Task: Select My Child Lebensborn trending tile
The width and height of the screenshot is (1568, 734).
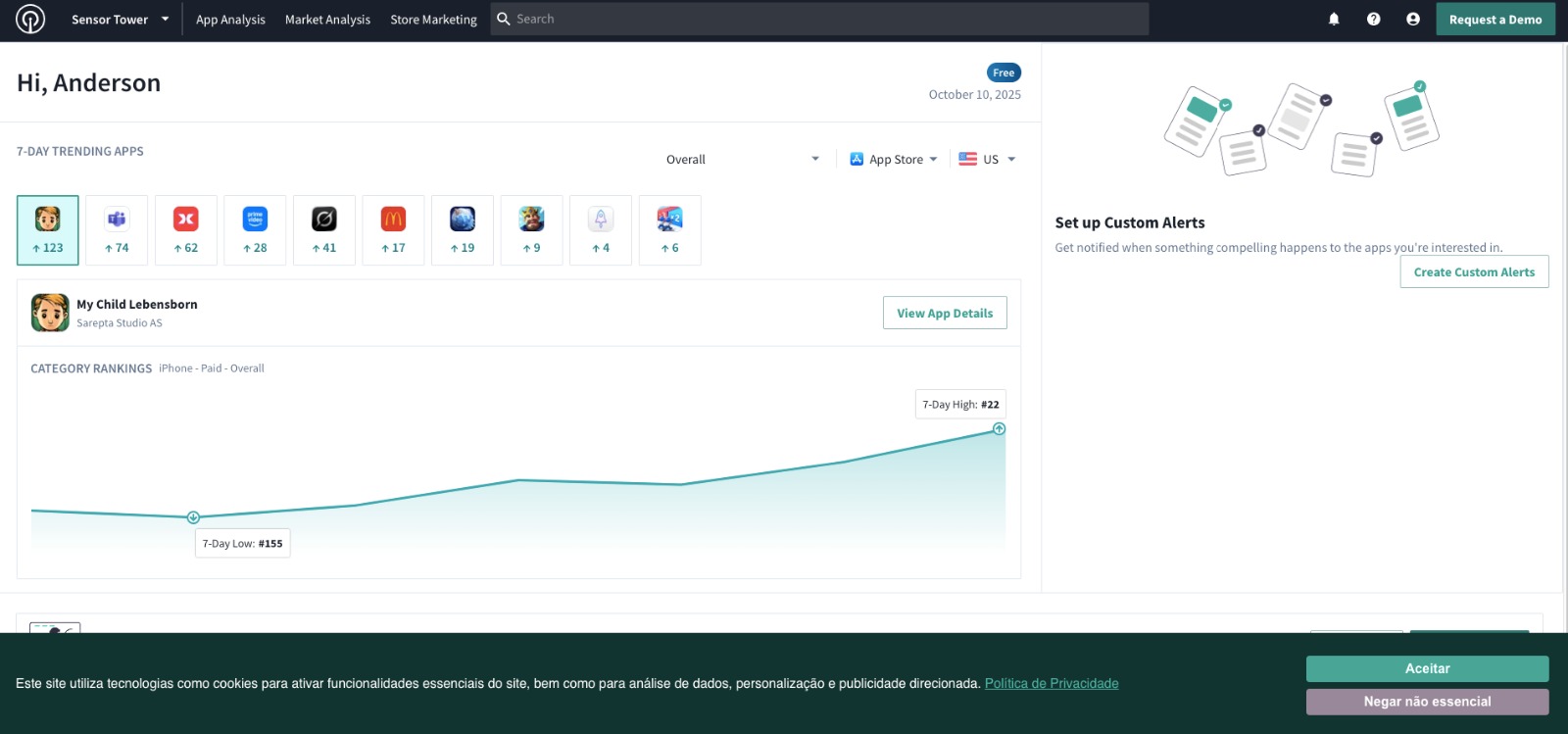Action: 48,229
